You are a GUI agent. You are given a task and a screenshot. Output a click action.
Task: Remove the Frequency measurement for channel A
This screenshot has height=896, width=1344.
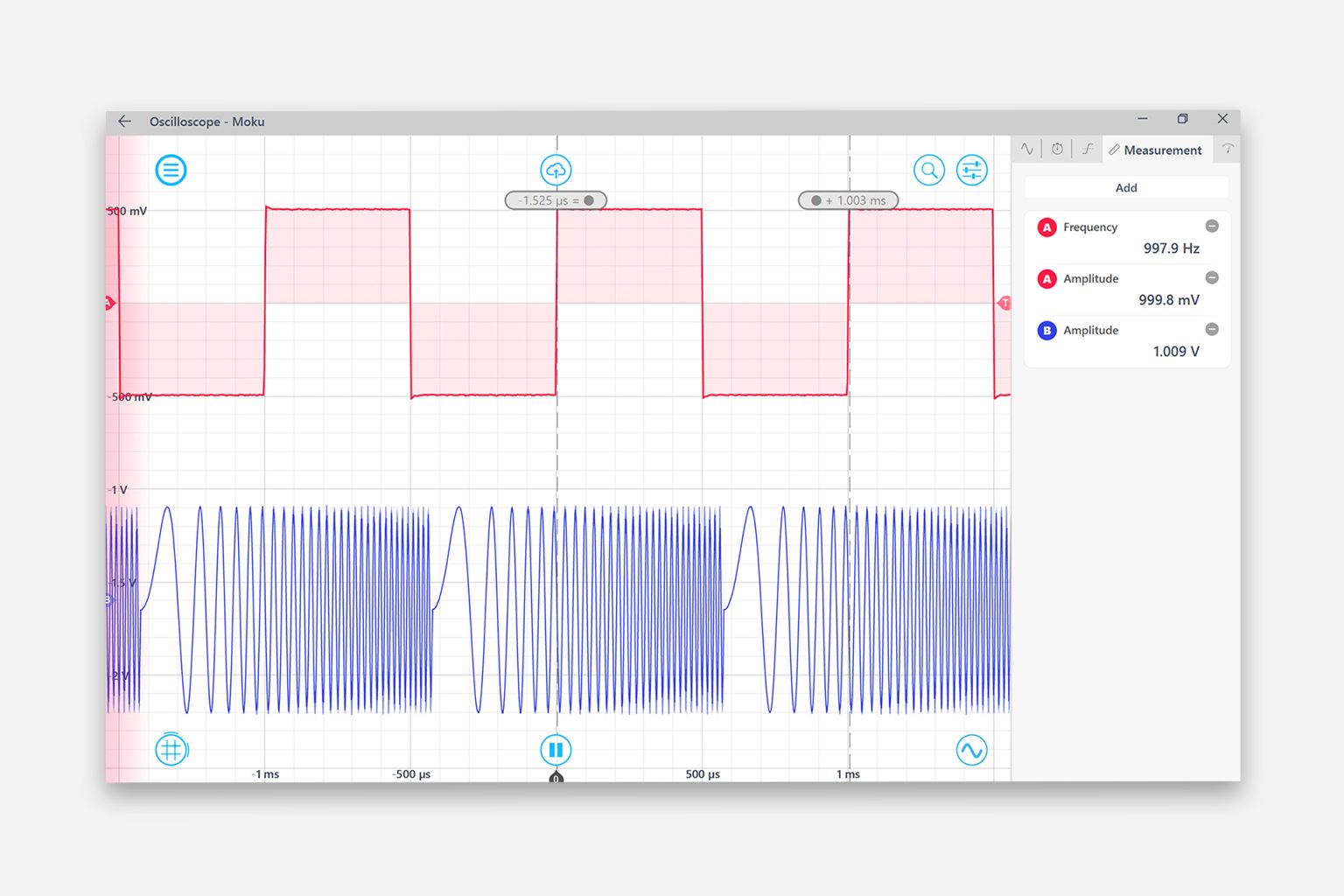(1212, 226)
